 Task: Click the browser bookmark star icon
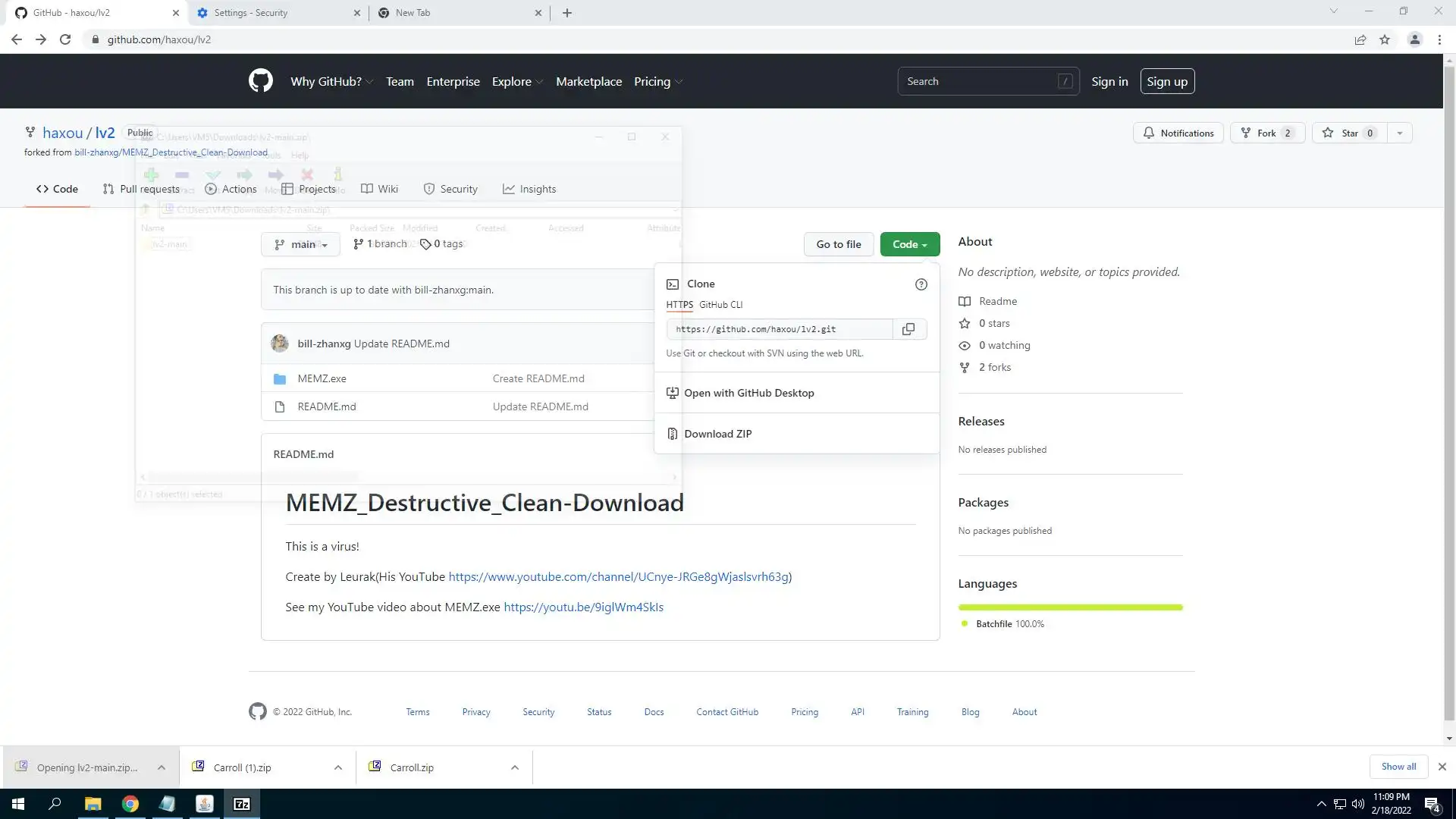1385,39
